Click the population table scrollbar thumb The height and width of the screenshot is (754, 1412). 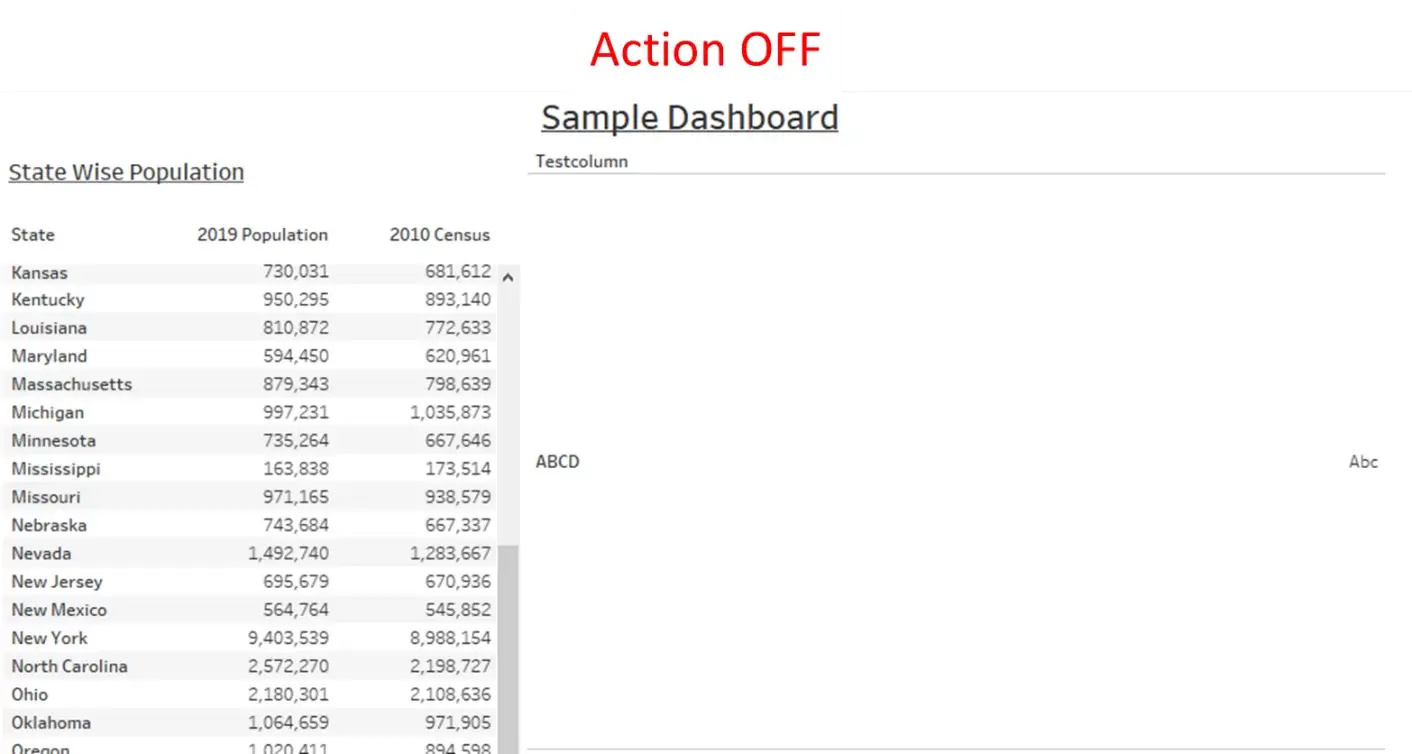pos(508,649)
